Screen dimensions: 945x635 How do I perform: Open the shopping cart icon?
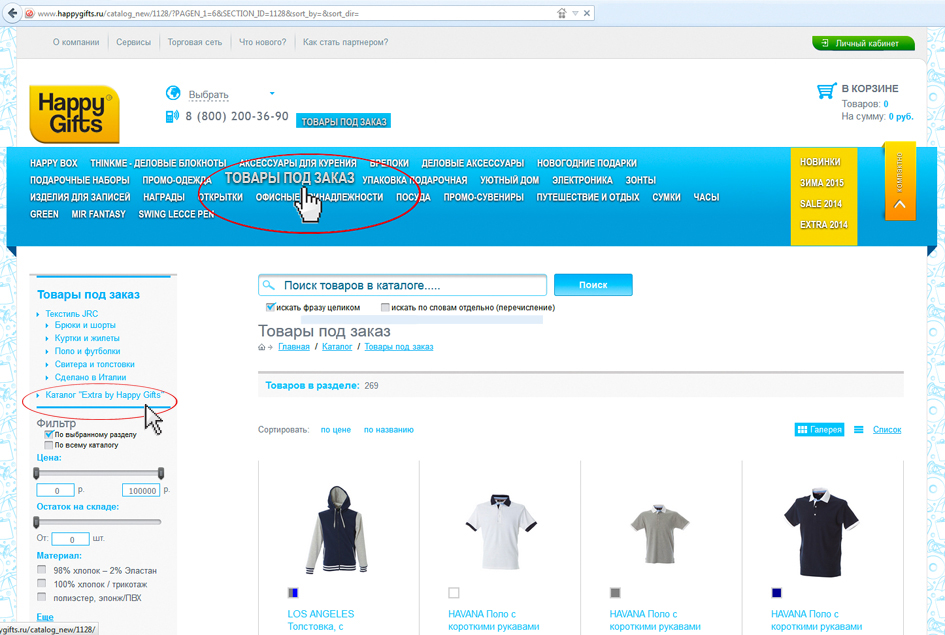pos(826,91)
